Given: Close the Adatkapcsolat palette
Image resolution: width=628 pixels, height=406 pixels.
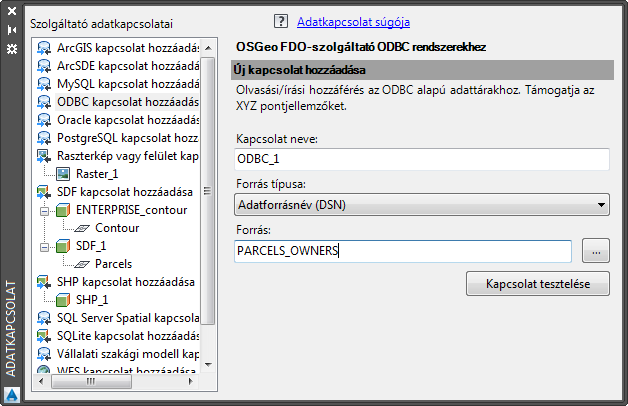Looking at the screenshot, I should [x=12, y=11].
